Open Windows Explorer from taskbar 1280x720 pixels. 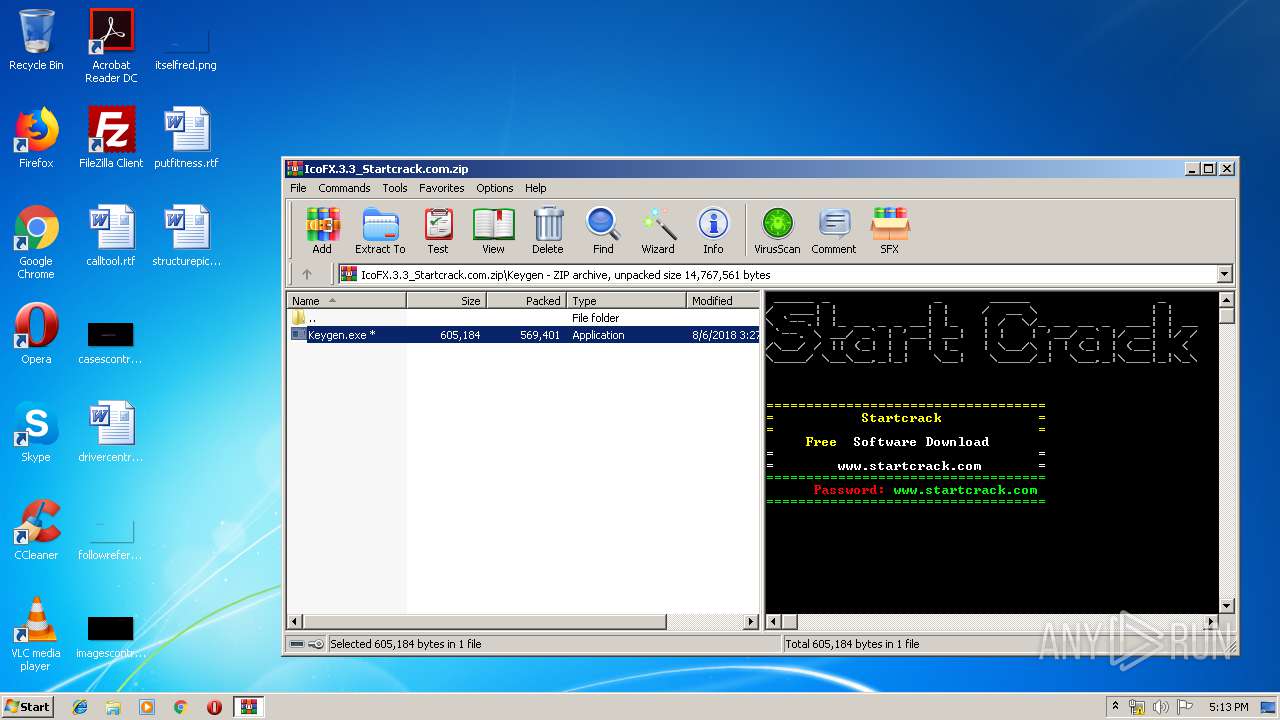click(113, 706)
